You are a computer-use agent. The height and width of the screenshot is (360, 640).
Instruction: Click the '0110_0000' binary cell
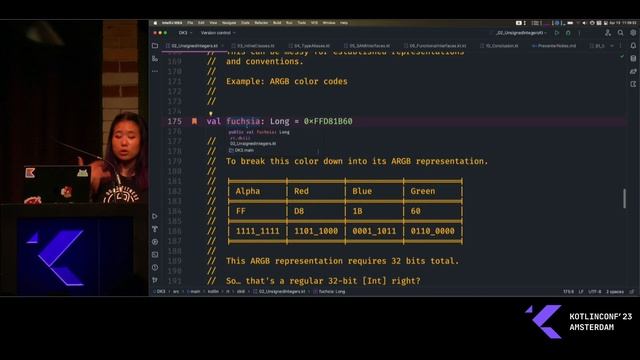(432, 231)
